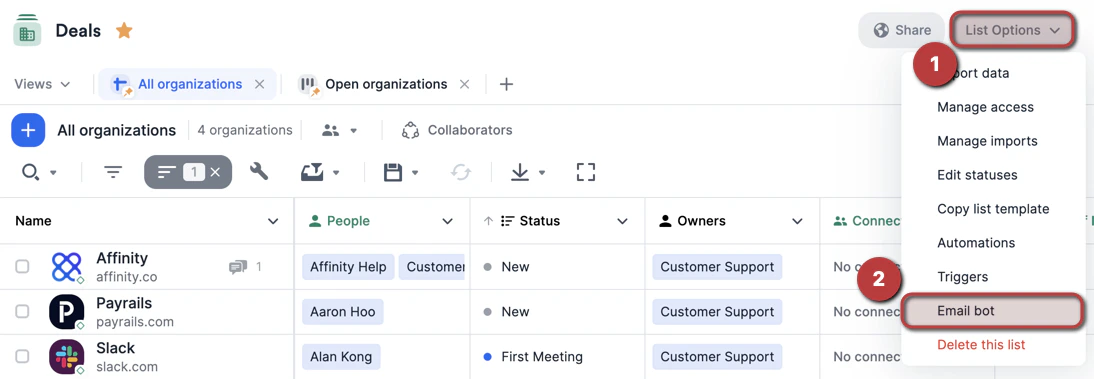The height and width of the screenshot is (379, 1094).
Task: Choose Copy list template menu item
Action: pos(995,209)
